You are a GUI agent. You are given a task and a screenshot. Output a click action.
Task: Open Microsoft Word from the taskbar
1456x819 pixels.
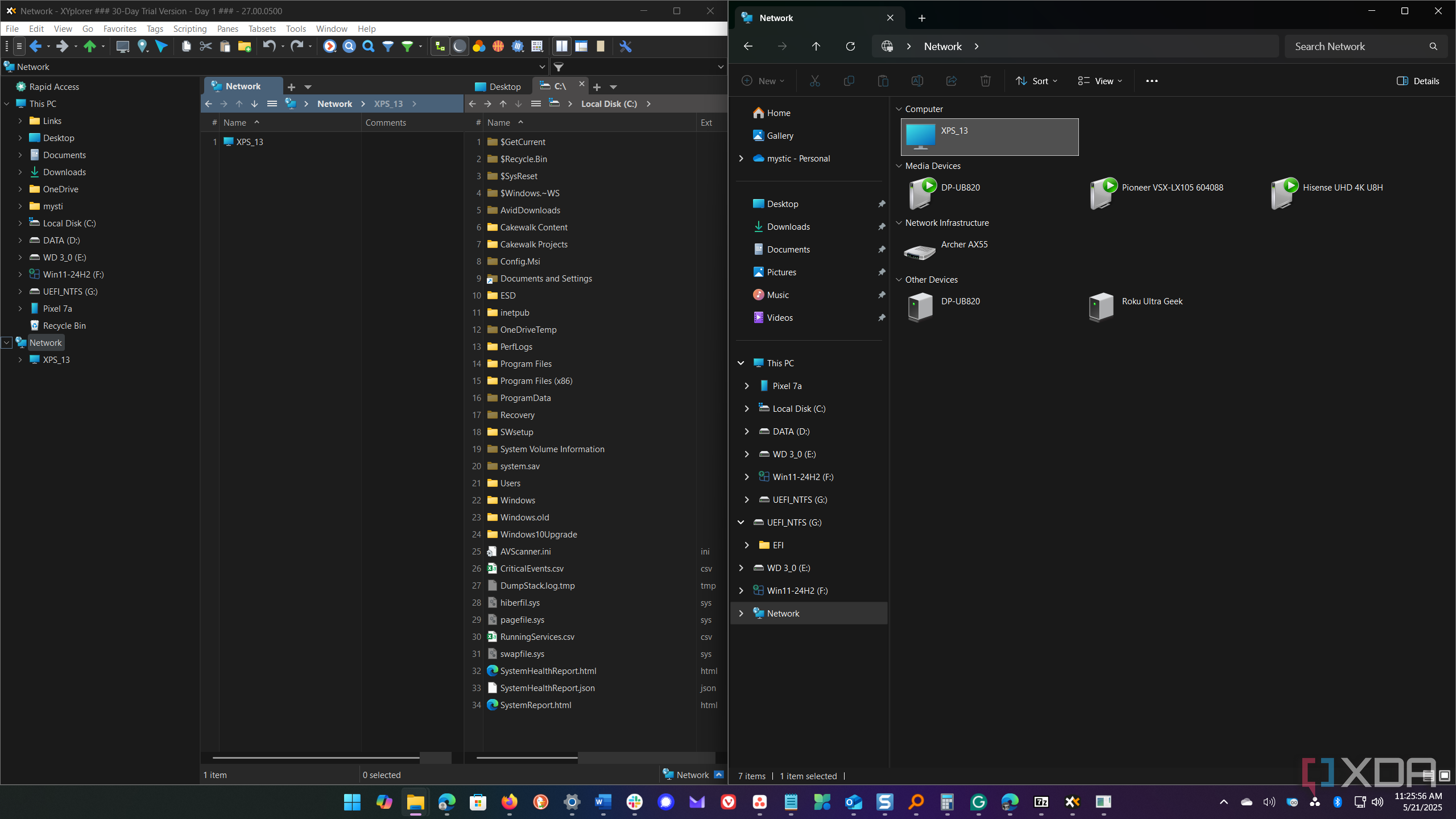pos(603,802)
